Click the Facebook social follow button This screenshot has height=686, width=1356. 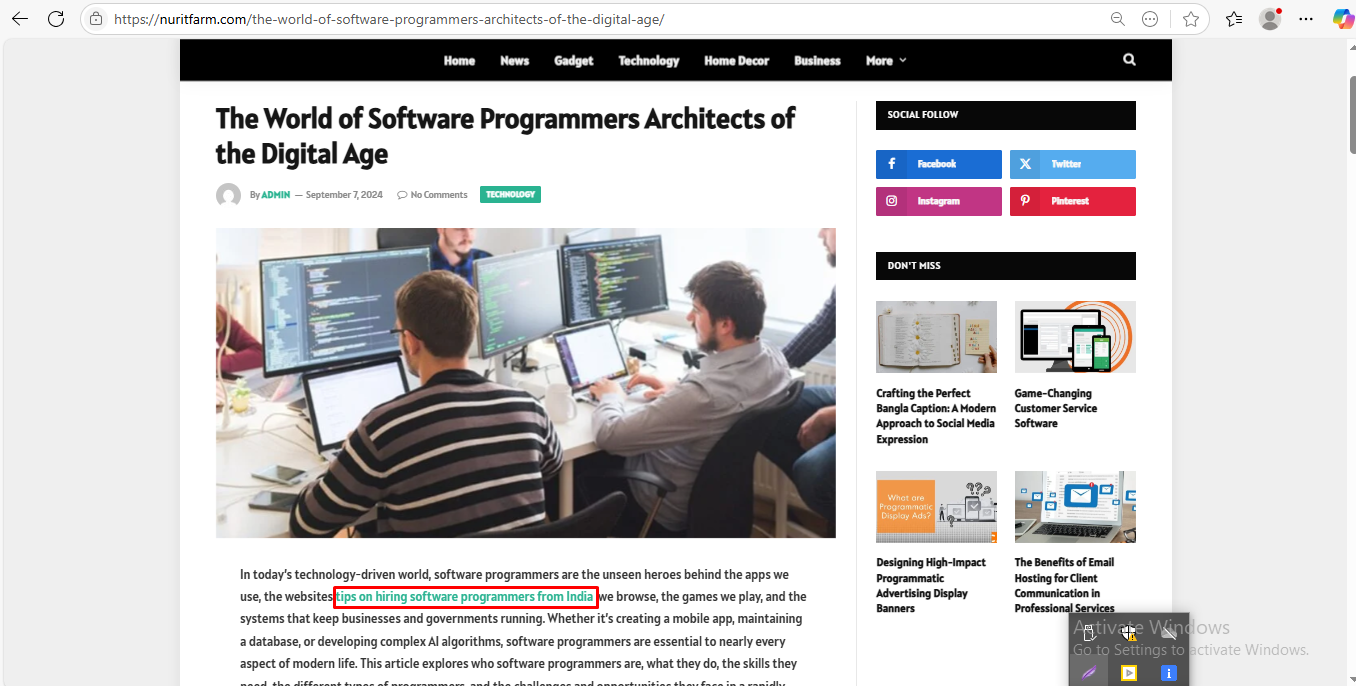point(938,164)
